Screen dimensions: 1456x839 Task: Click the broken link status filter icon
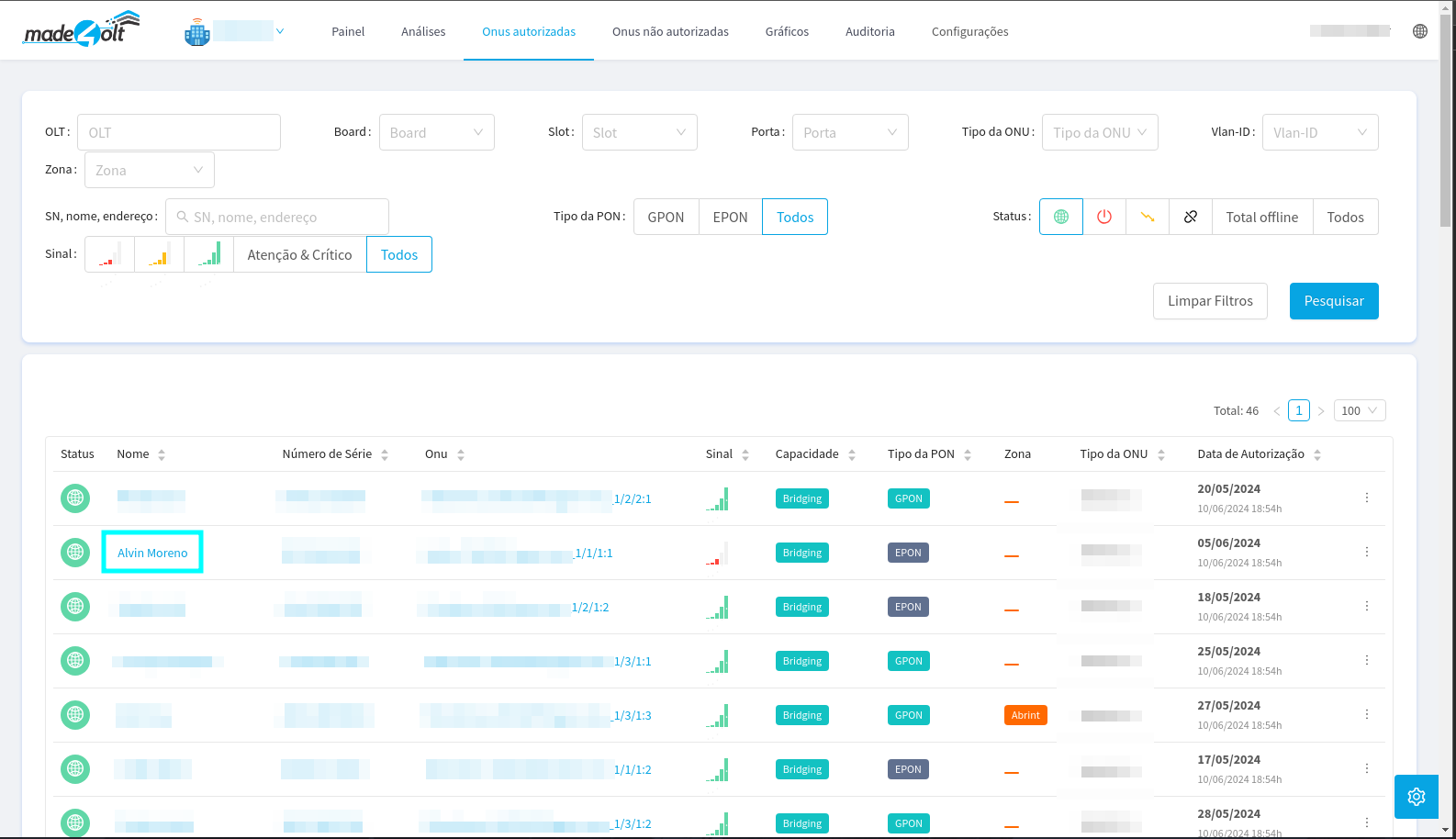coord(1190,217)
